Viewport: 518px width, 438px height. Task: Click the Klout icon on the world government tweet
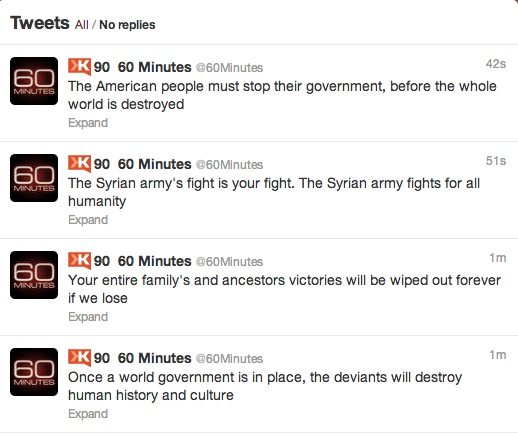(x=79, y=358)
